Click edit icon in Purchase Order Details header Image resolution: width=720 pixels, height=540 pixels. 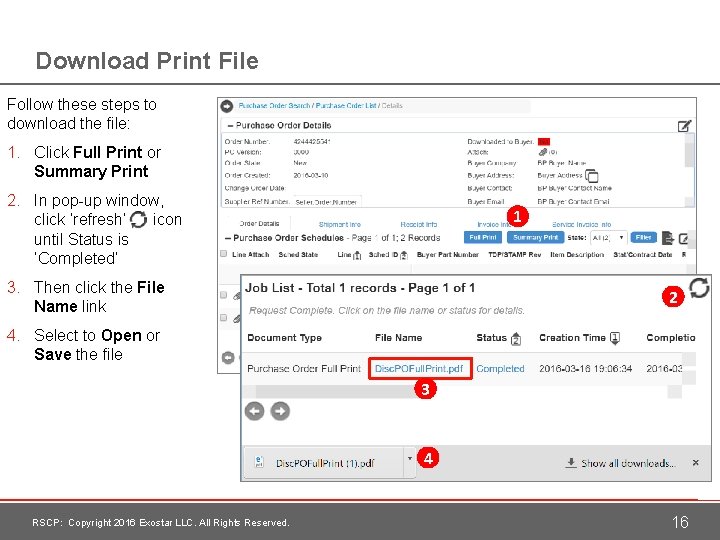click(x=685, y=126)
